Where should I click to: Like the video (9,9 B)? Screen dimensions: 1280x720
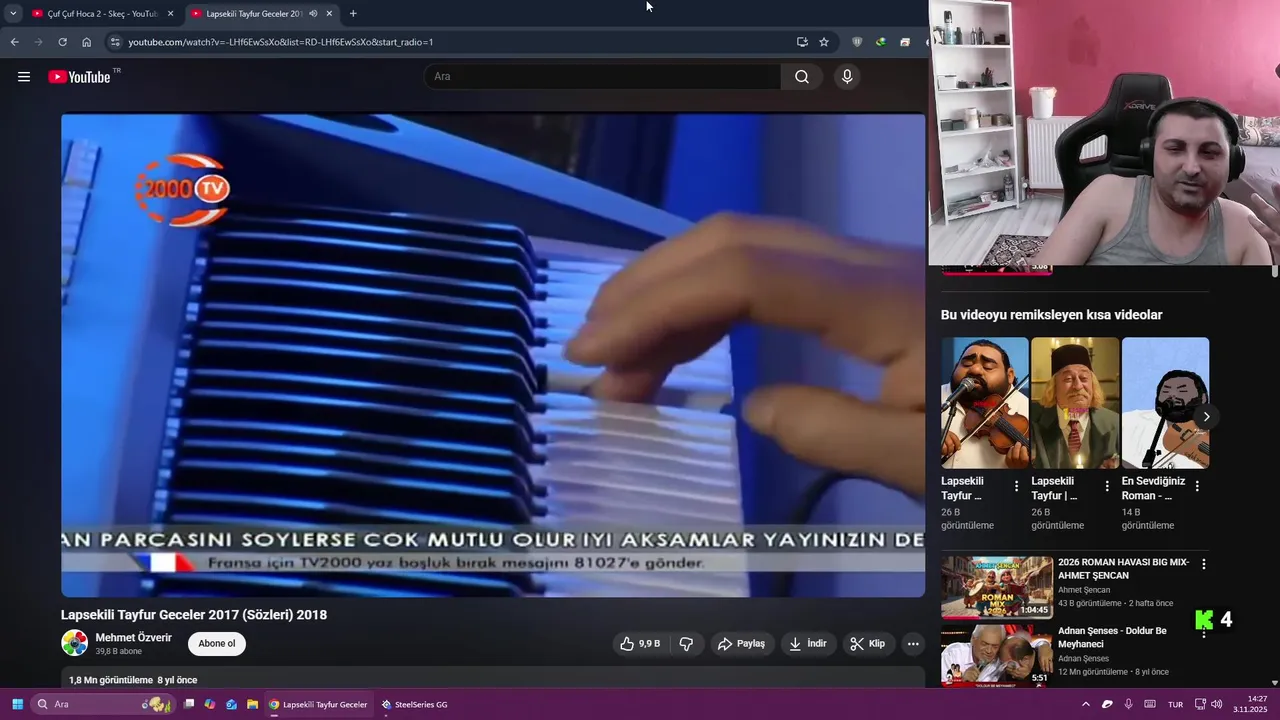pyautogui.click(x=640, y=644)
